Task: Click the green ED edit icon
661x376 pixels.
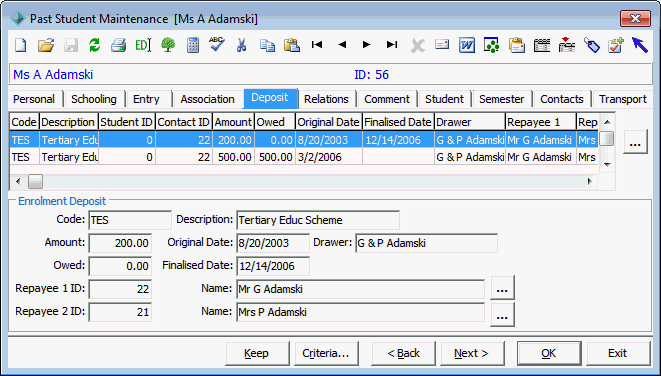Action: pos(143,45)
